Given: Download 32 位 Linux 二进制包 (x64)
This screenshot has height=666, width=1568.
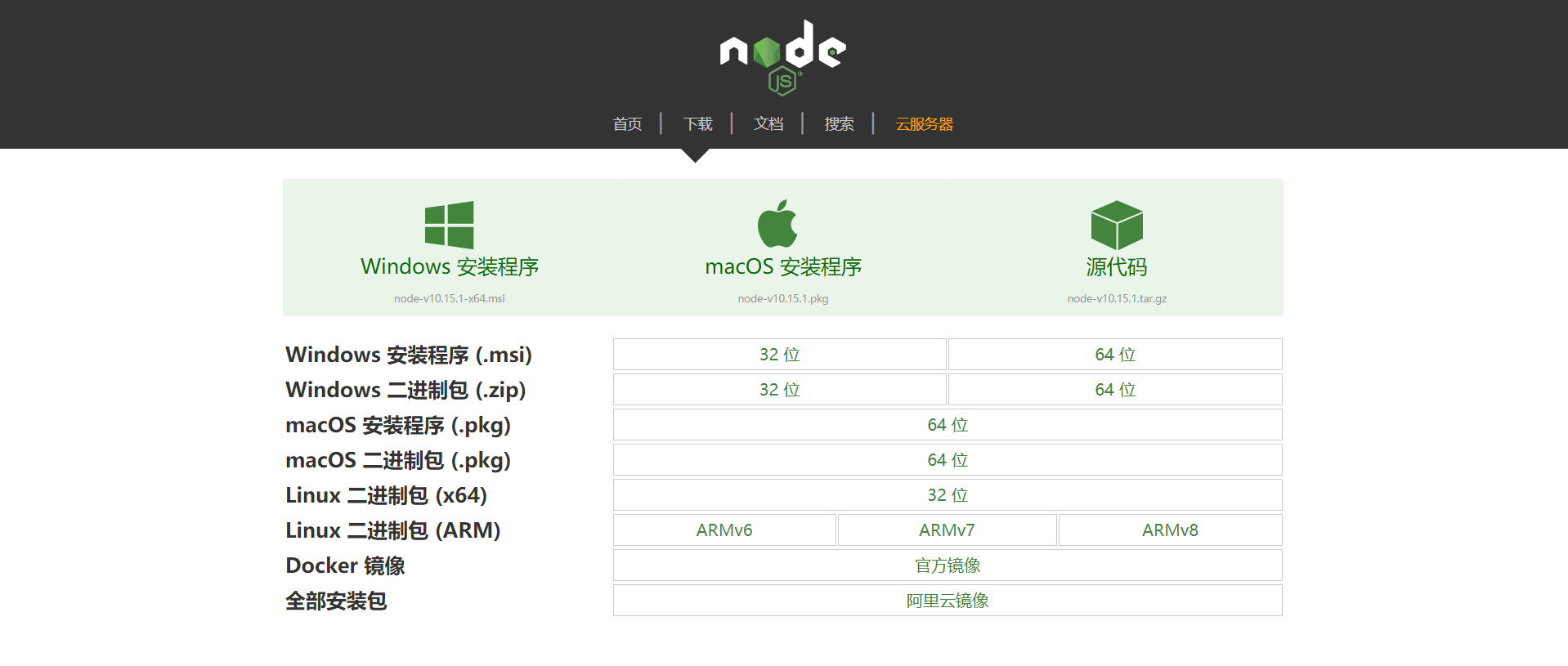Looking at the screenshot, I should (948, 495).
